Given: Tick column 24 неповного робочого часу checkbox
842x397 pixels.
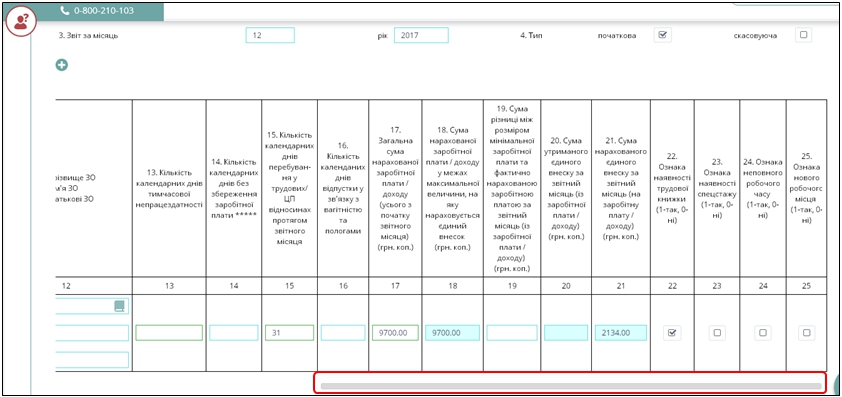Looking at the screenshot, I should coord(763,333).
